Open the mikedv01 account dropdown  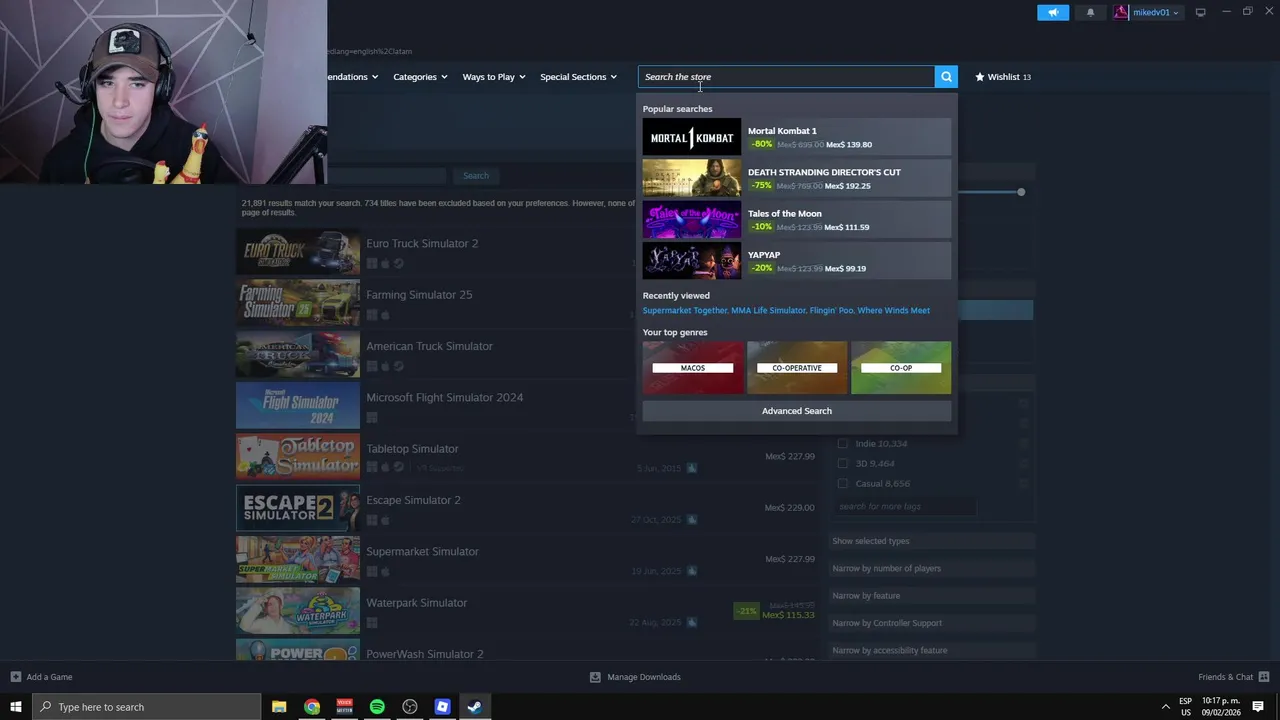(1155, 13)
